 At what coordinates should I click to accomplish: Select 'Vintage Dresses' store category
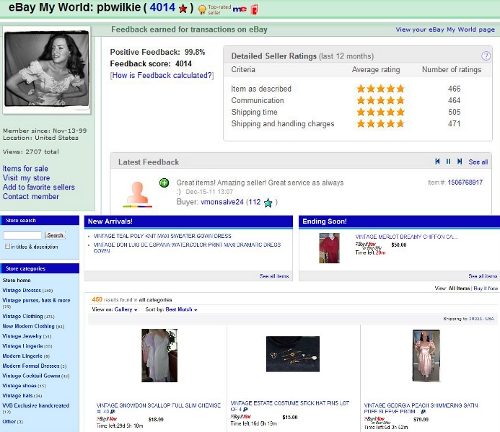tap(22, 290)
